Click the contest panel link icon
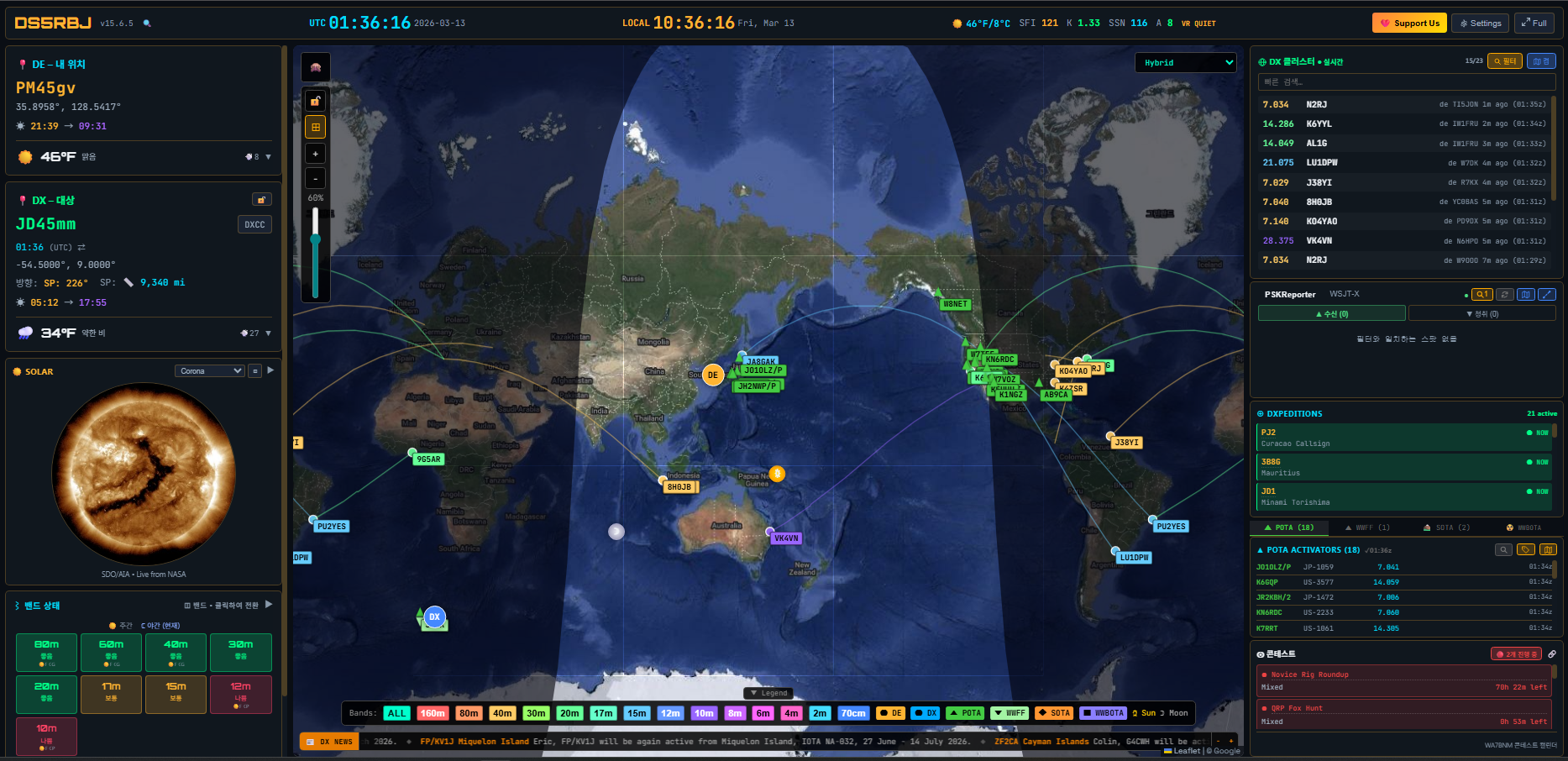 point(1552,654)
